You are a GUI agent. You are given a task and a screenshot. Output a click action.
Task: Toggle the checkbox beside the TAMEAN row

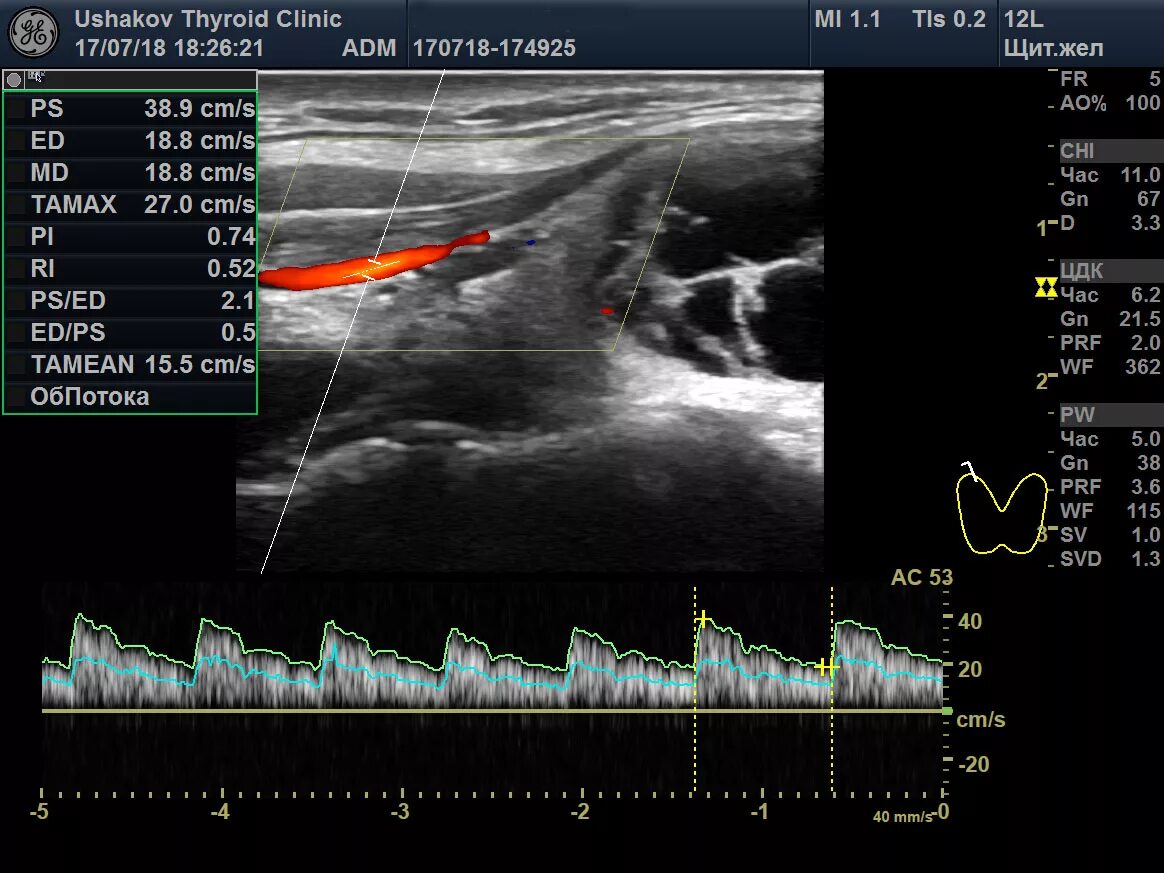(x=16, y=364)
